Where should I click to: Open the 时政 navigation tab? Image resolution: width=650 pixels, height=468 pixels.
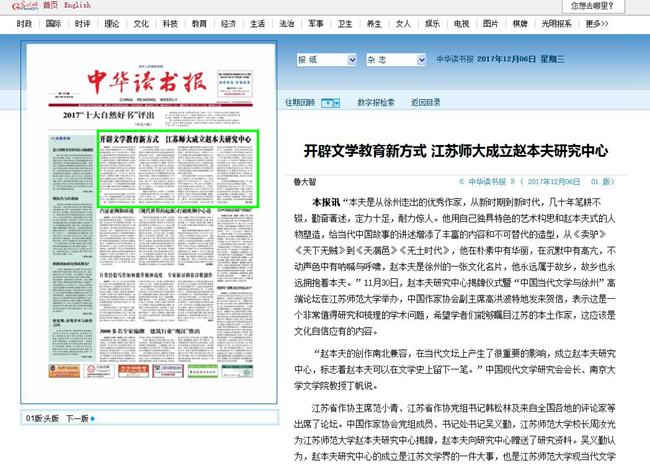point(82,23)
